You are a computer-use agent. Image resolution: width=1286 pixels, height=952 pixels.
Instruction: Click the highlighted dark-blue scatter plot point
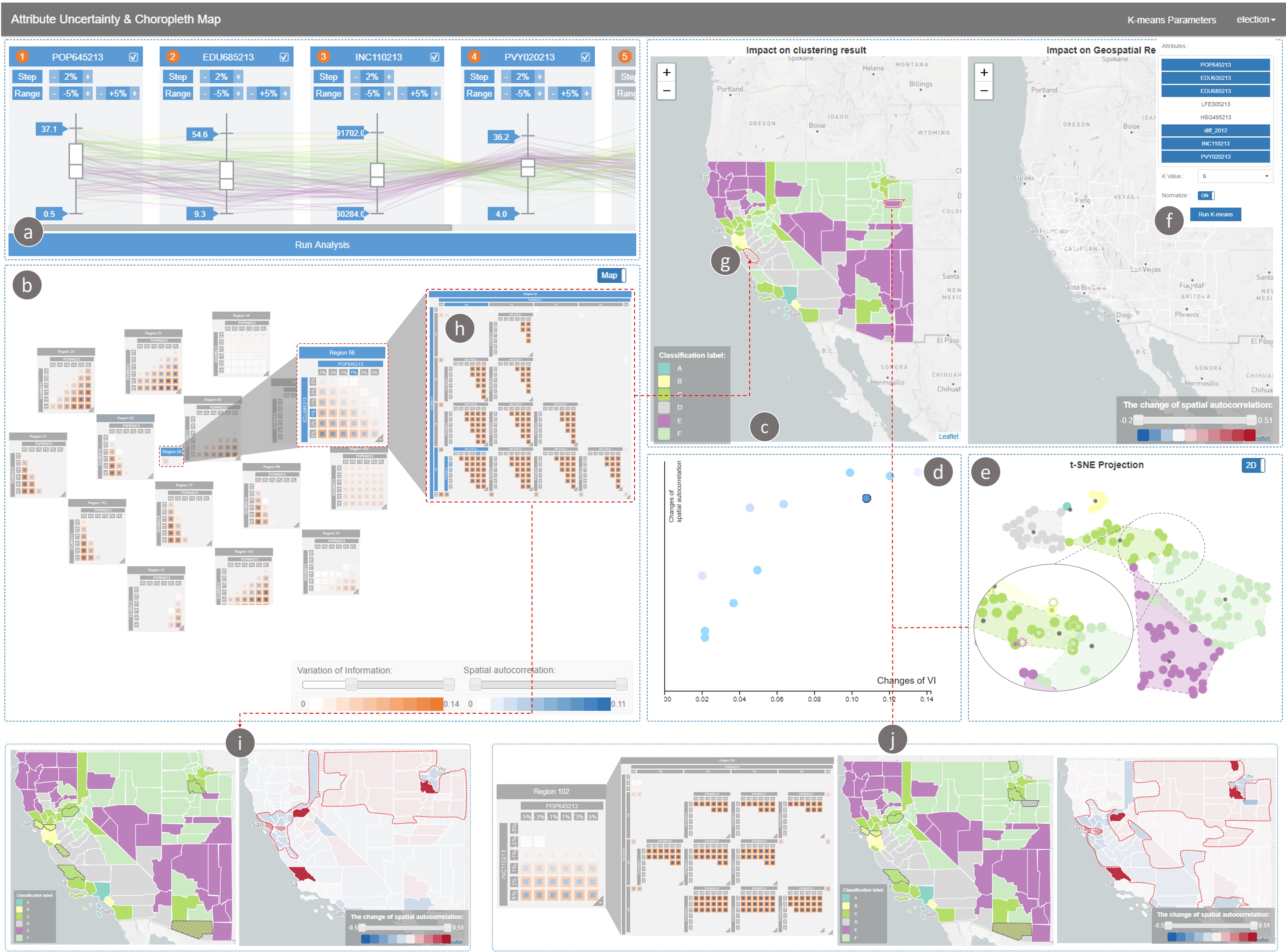click(866, 498)
